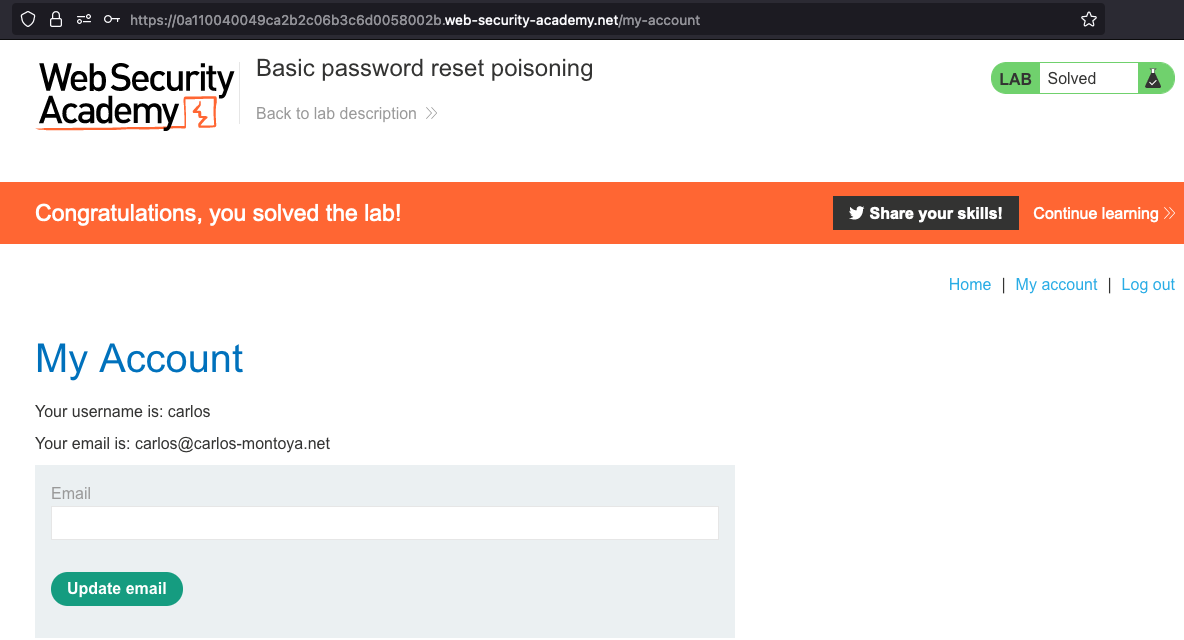
Task: Click the saved password key icon
Action: click(x=112, y=20)
